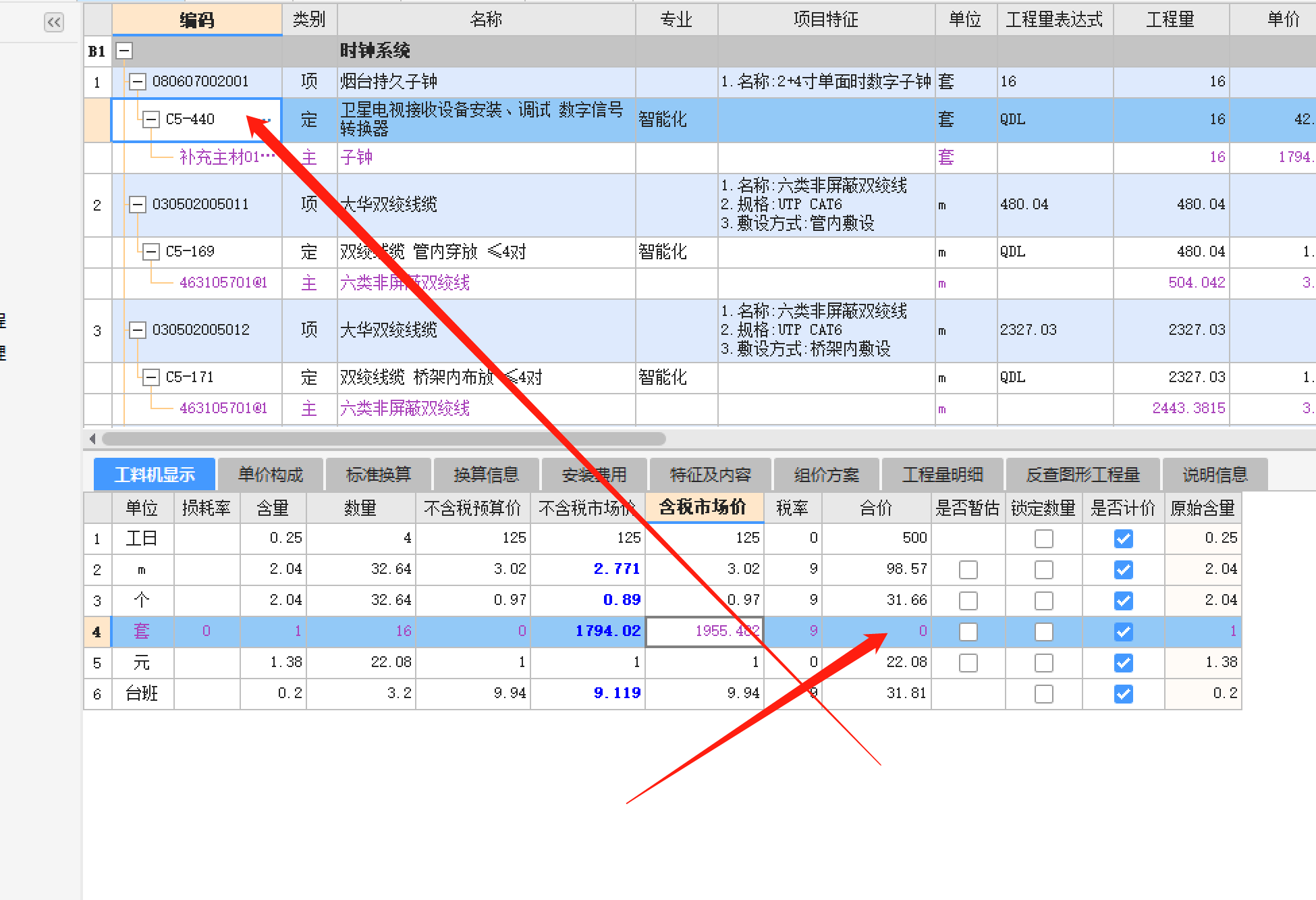Switch to the 工程量明细 tab
This screenshot has height=900, width=1316.
coord(943,475)
